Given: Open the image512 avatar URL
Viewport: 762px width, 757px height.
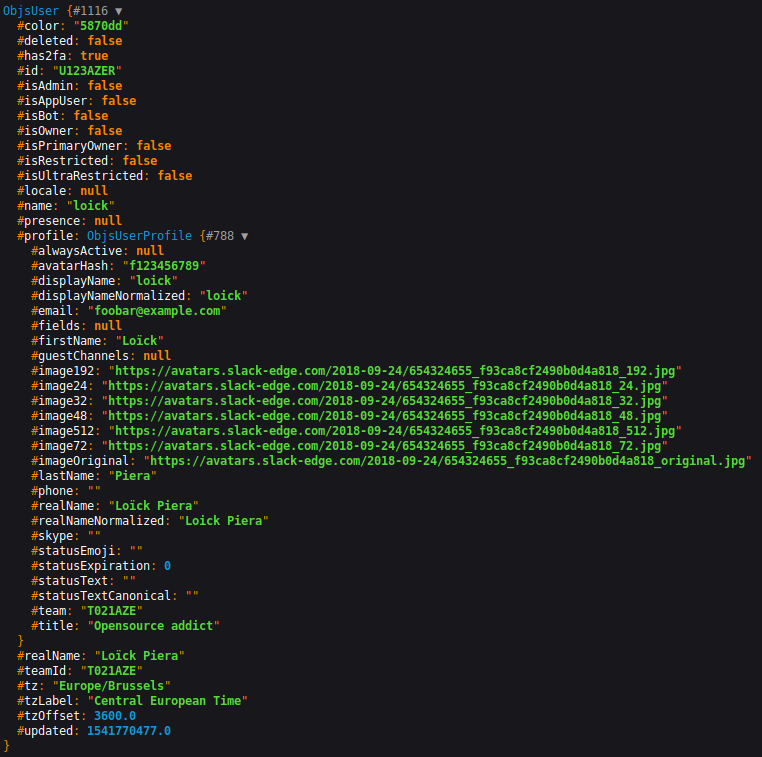Looking at the screenshot, I should coord(395,431).
